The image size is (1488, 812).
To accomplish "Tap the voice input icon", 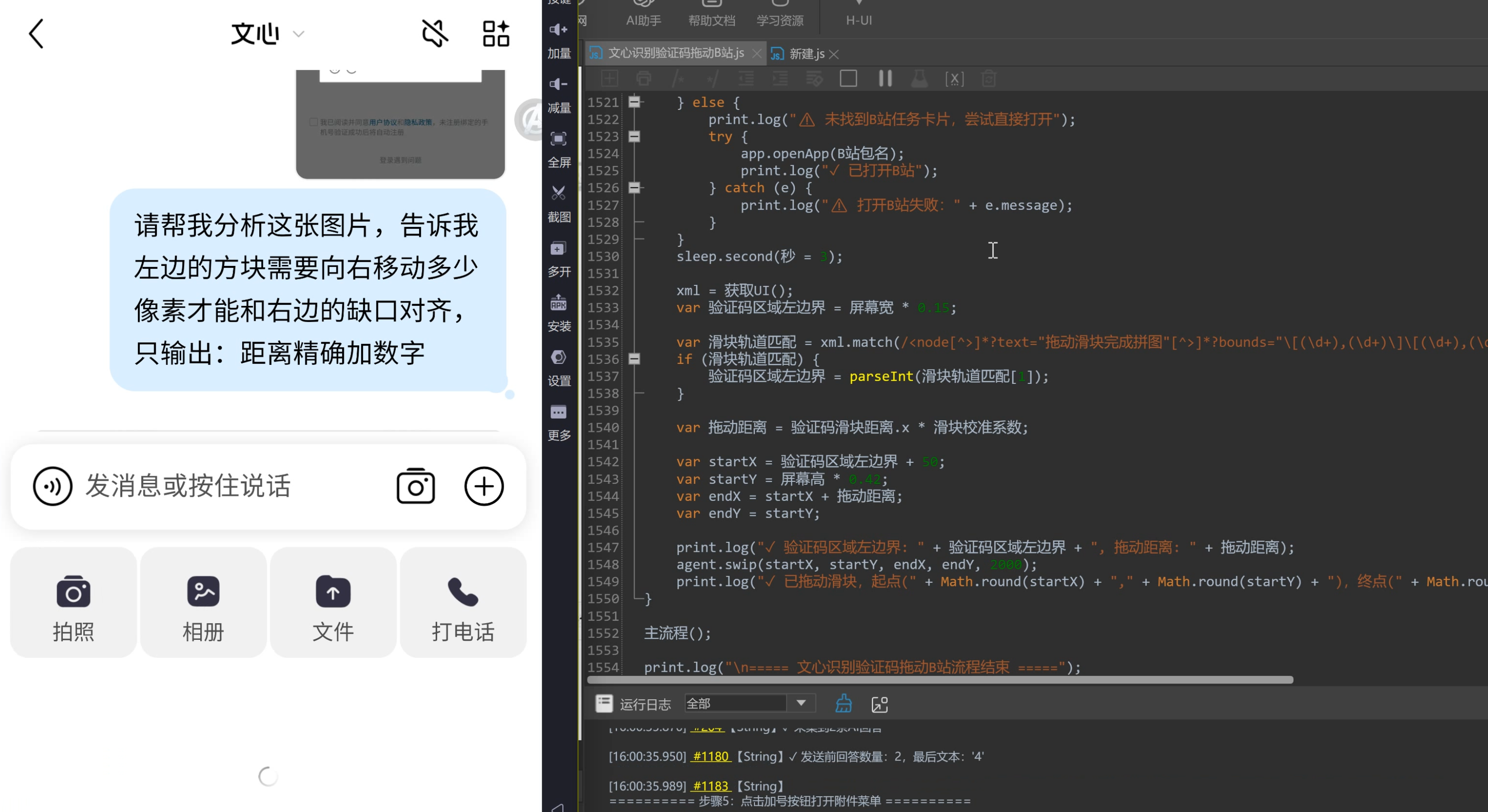I will pos(52,486).
